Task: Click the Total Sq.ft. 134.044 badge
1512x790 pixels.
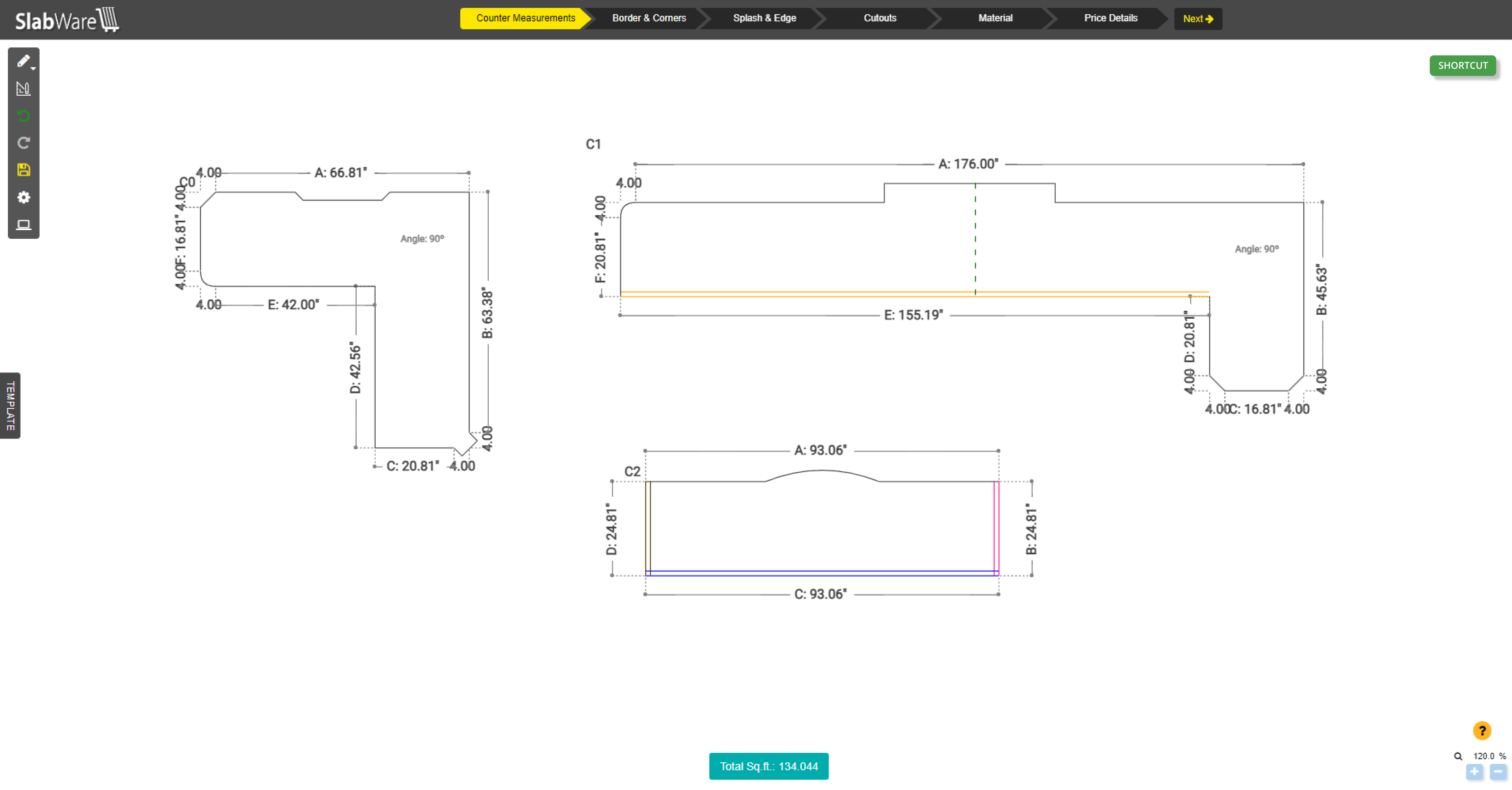Action: (769, 767)
